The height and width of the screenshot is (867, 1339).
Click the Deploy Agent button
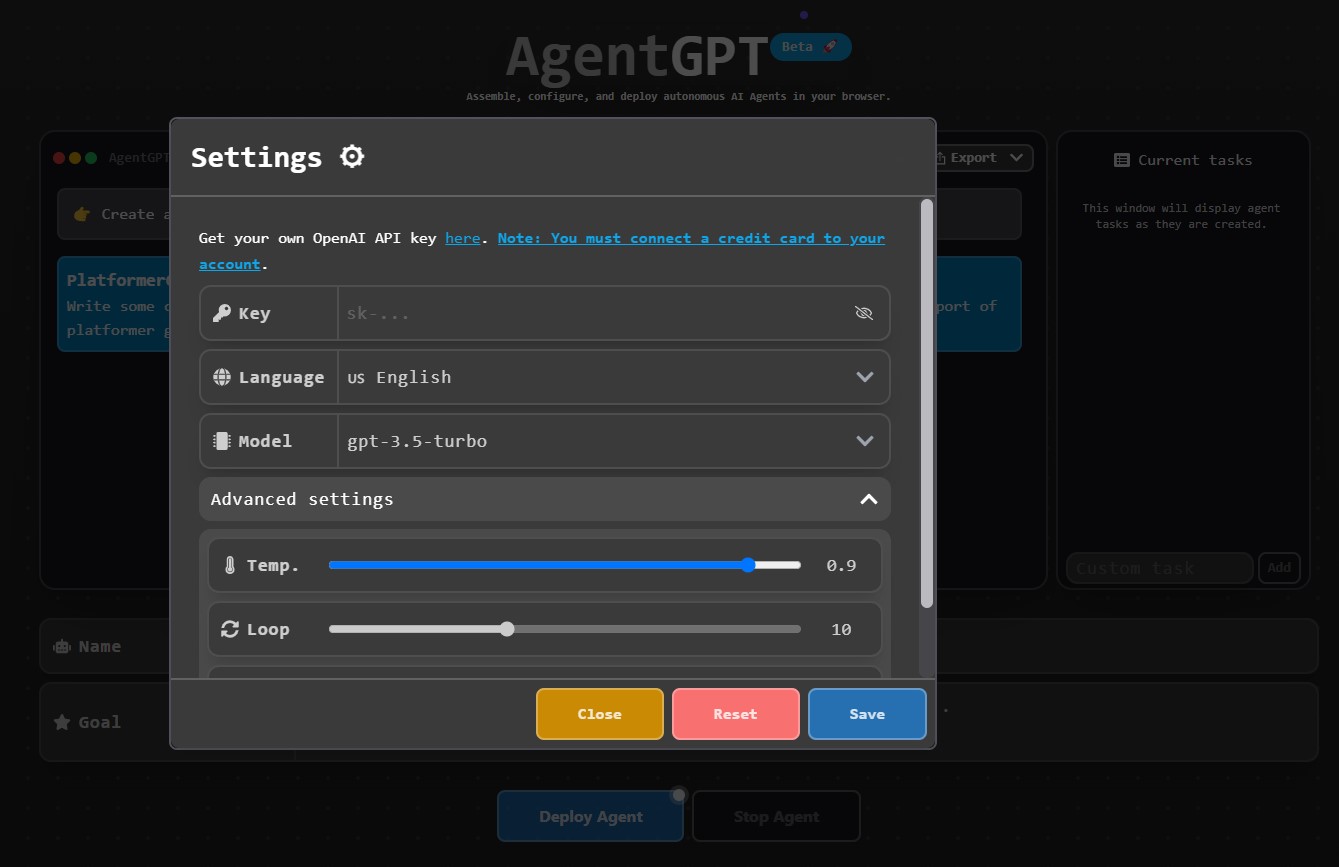591,816
